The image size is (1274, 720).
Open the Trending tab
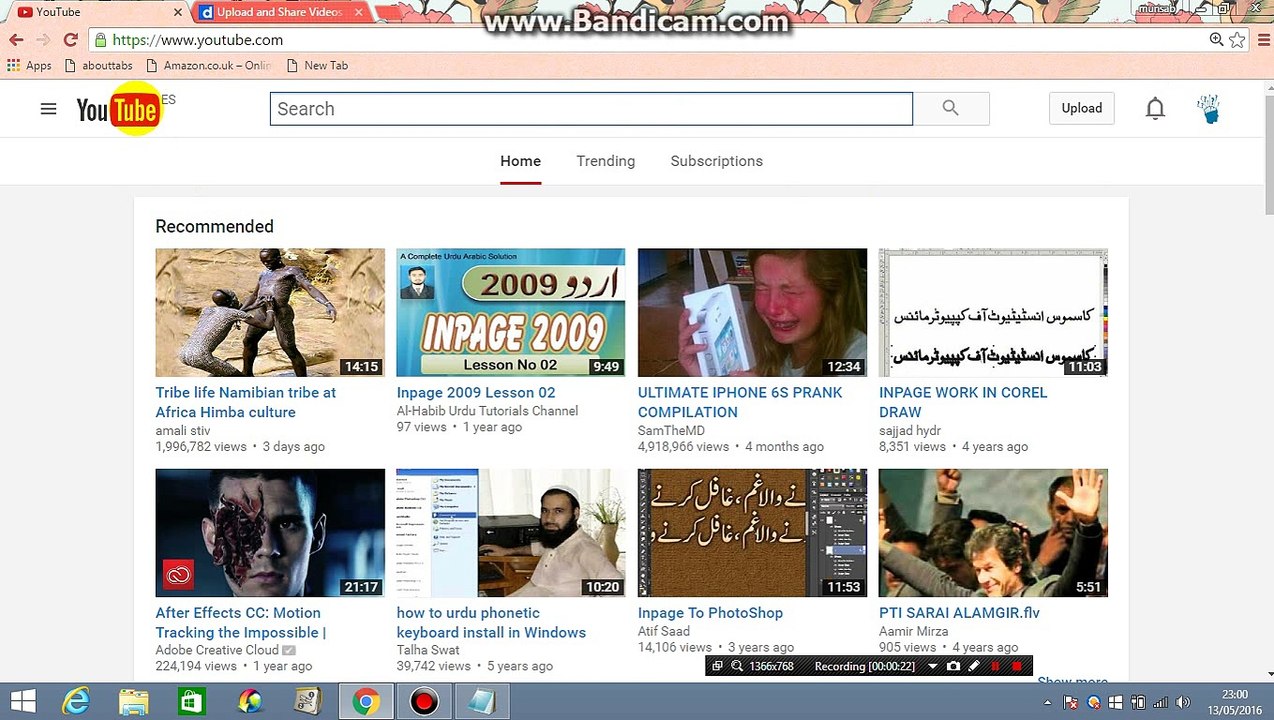(605, 161)
